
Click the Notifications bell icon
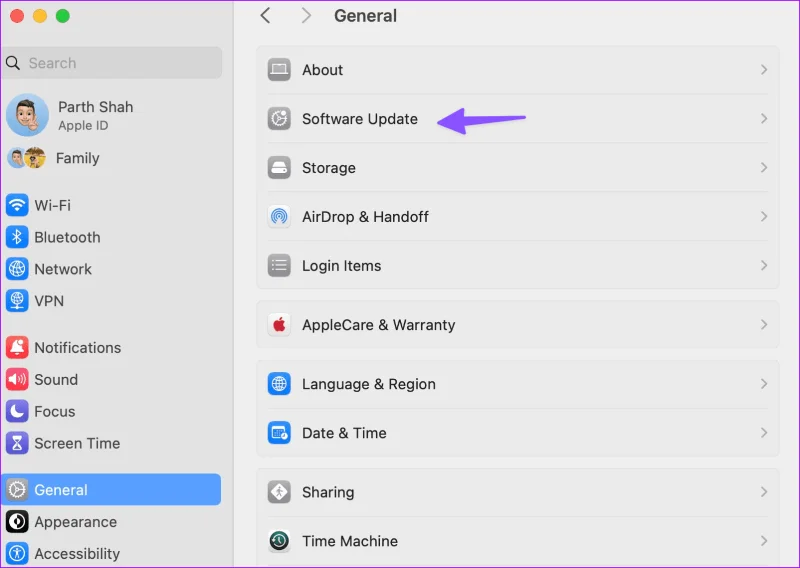point(17,348)
